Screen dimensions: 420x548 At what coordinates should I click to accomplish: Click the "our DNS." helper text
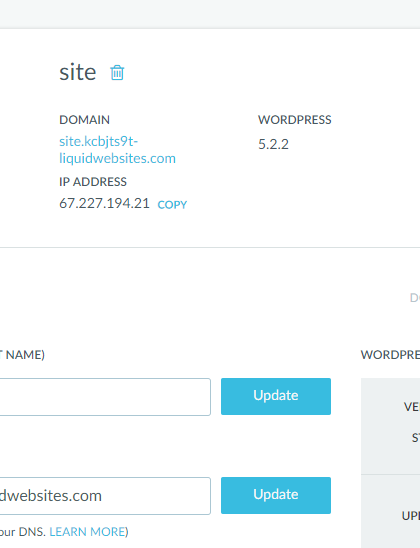[23, 532]
